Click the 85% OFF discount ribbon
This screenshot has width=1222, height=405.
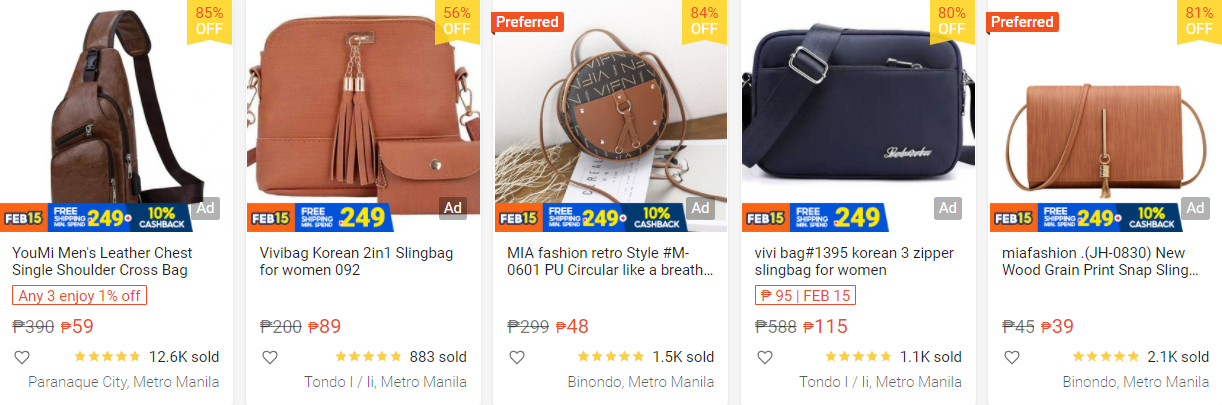[x=209, y=21]
